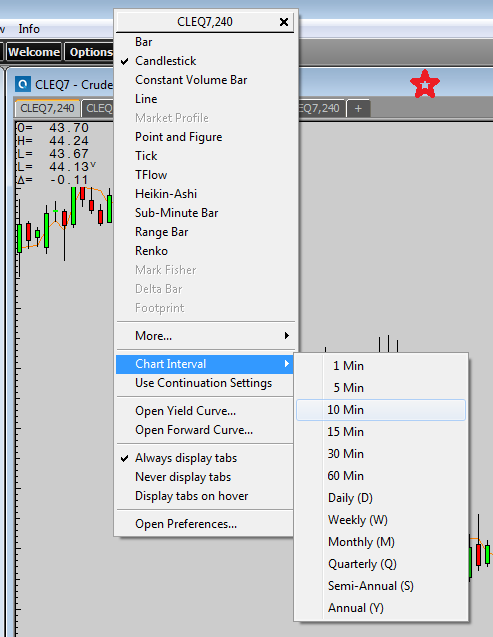Open the Info menu
This screenshot has width=493, height=637.
(x=29, y=29)
